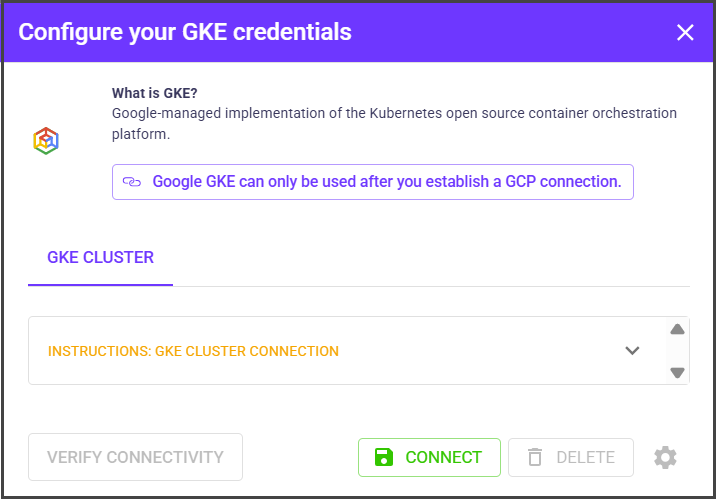Click the chain-link icon in the GCP notice
This screenshot has width=716, height=499.
coord(132,182)
